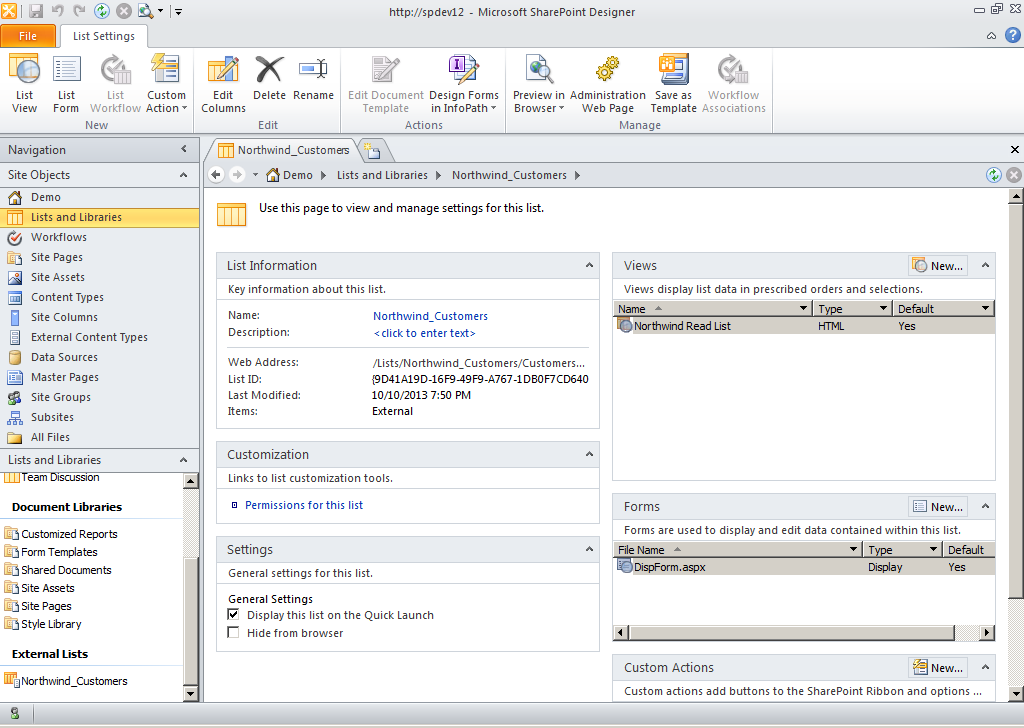Viewport: 1024px width, 728px height.
Task: Open Custom Action ribbon menu
Action: 166,84
